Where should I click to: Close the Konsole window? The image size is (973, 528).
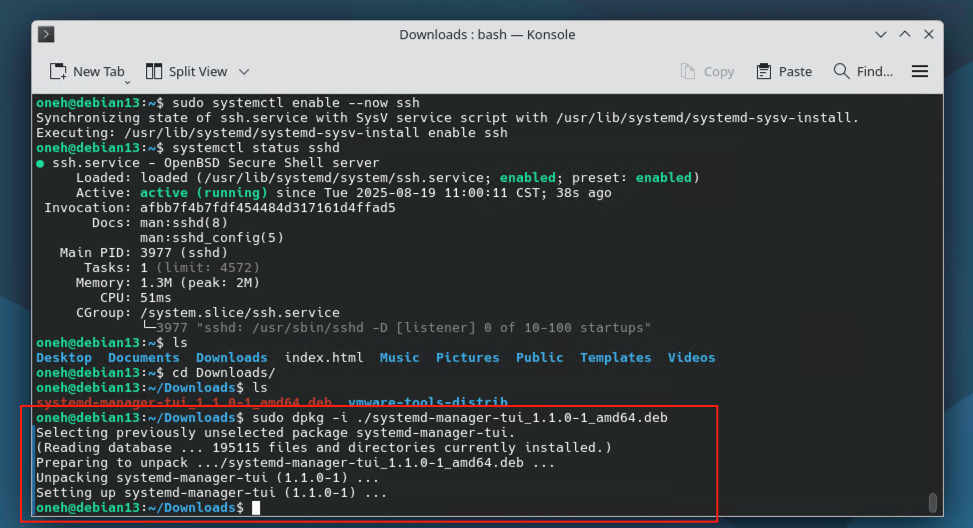(x=929, y=34)
